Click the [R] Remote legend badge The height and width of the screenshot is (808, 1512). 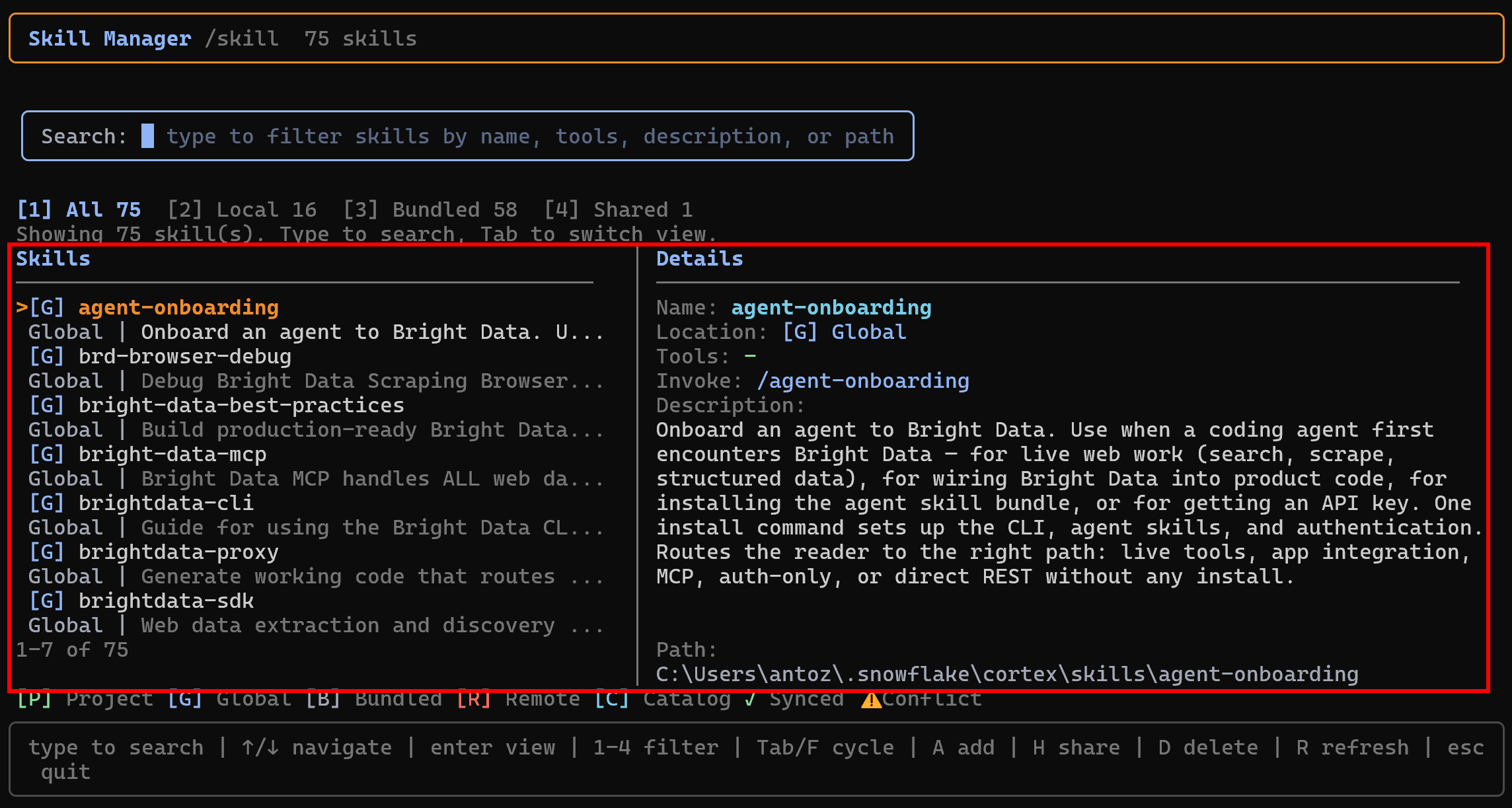[x=474, y=699]
